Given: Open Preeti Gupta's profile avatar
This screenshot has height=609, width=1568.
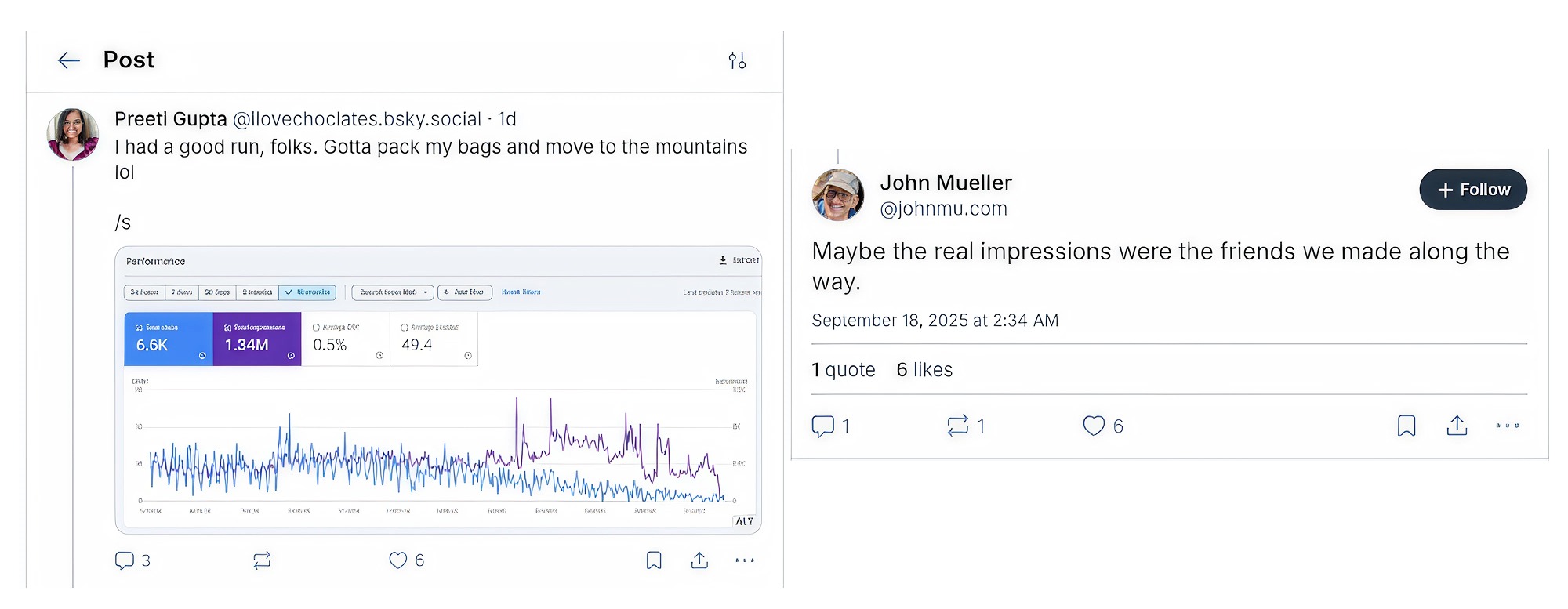Looking at the screenshot, I should pyautogui.click(x=73, y=134).
